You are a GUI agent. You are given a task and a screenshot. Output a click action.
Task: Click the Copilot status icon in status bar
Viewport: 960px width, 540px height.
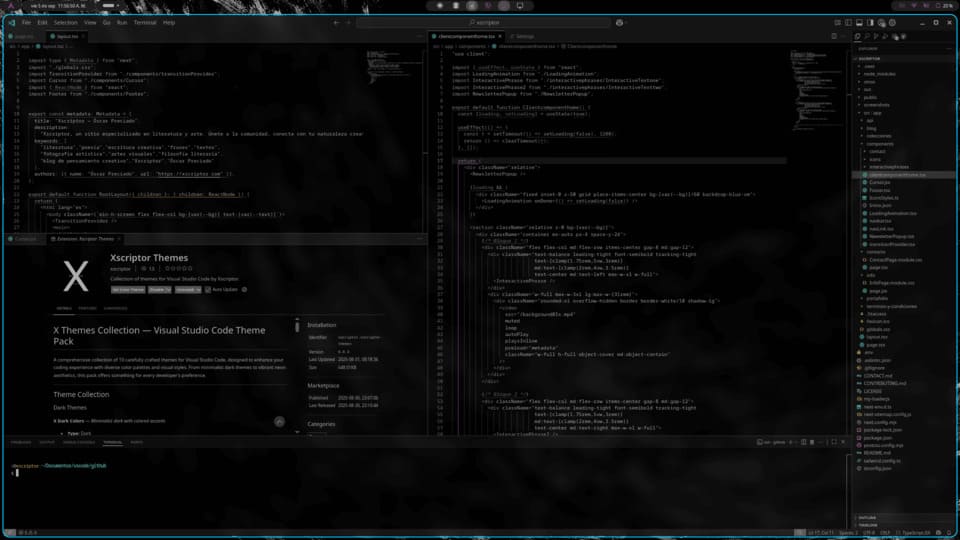coord(939,533)
